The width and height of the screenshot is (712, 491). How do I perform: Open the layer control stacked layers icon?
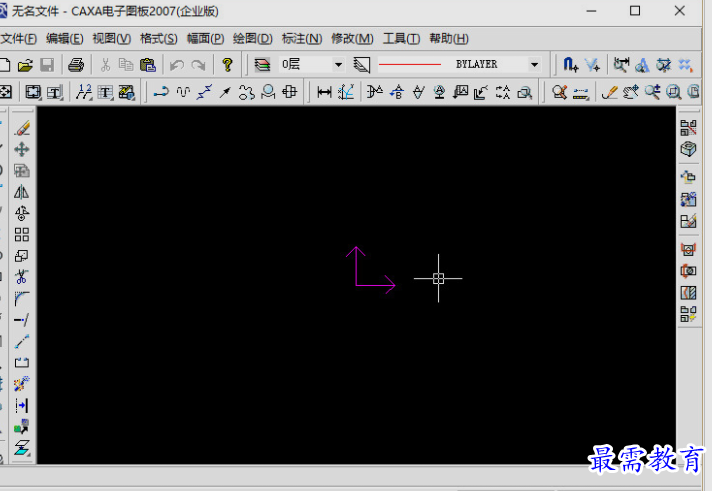tap(262, 65)
